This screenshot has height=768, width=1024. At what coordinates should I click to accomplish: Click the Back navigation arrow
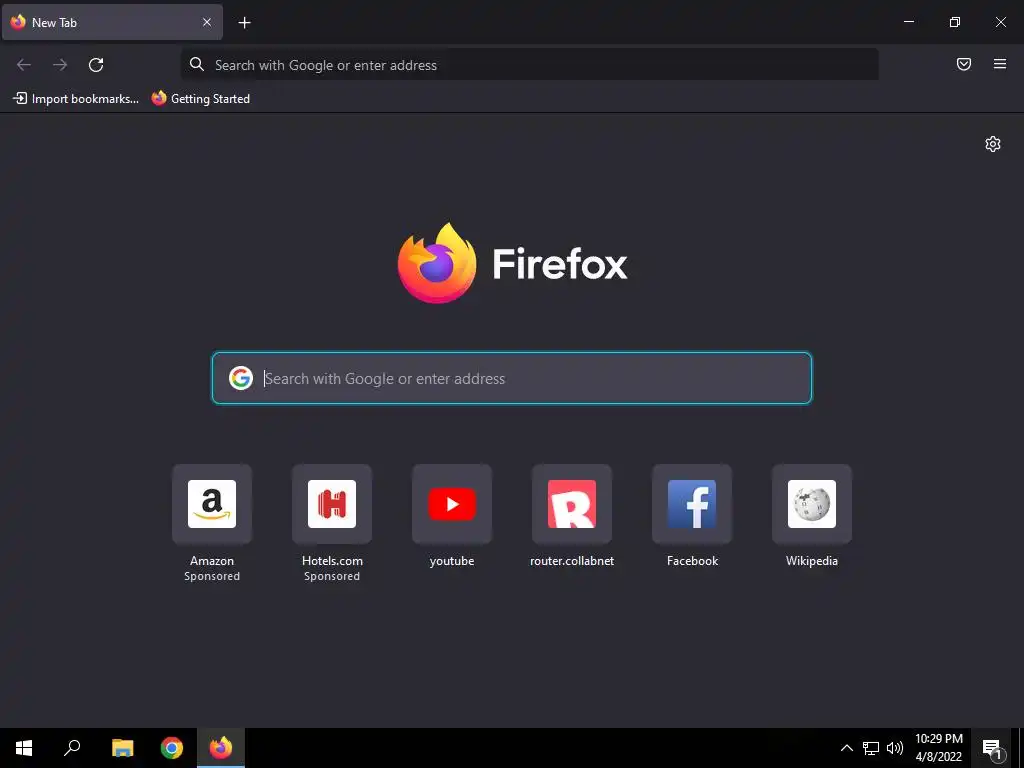coord(24,65)
